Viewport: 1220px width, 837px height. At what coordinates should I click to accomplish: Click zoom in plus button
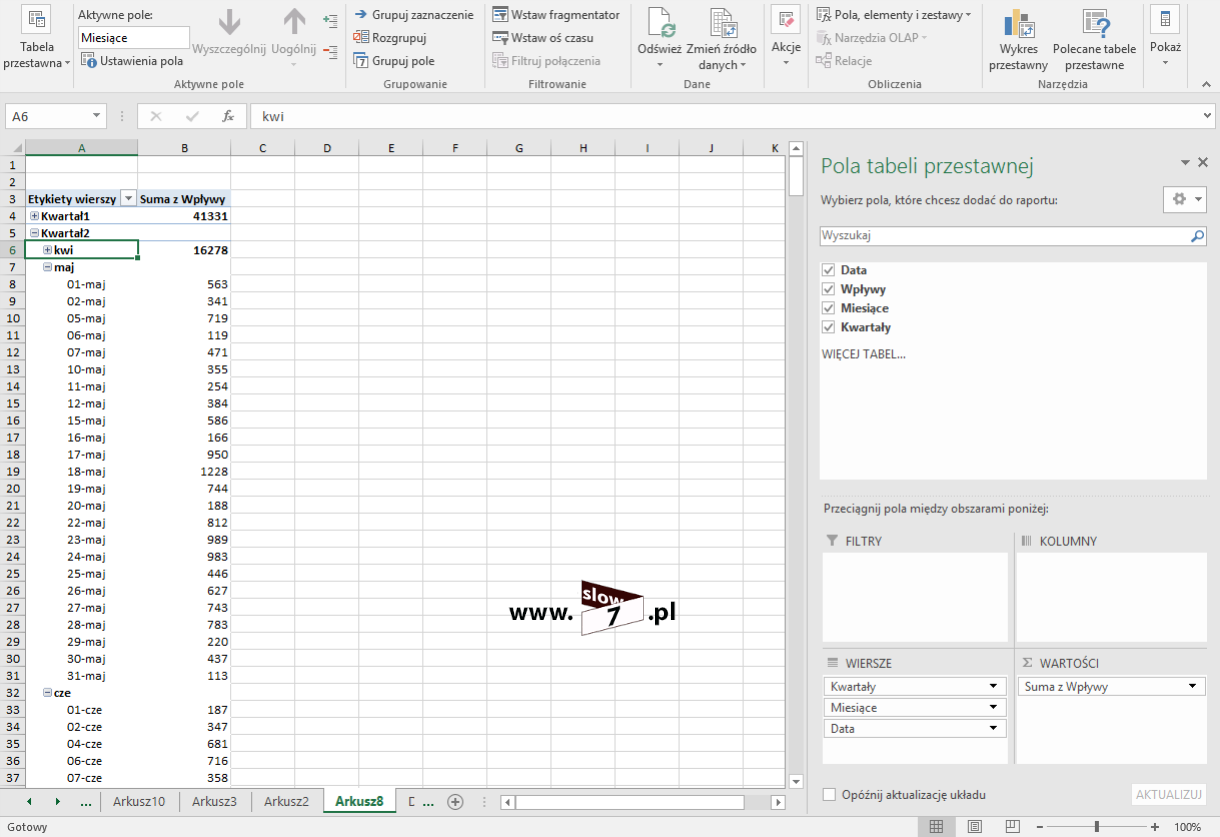pyautogui.click(x=1155, y=827)
